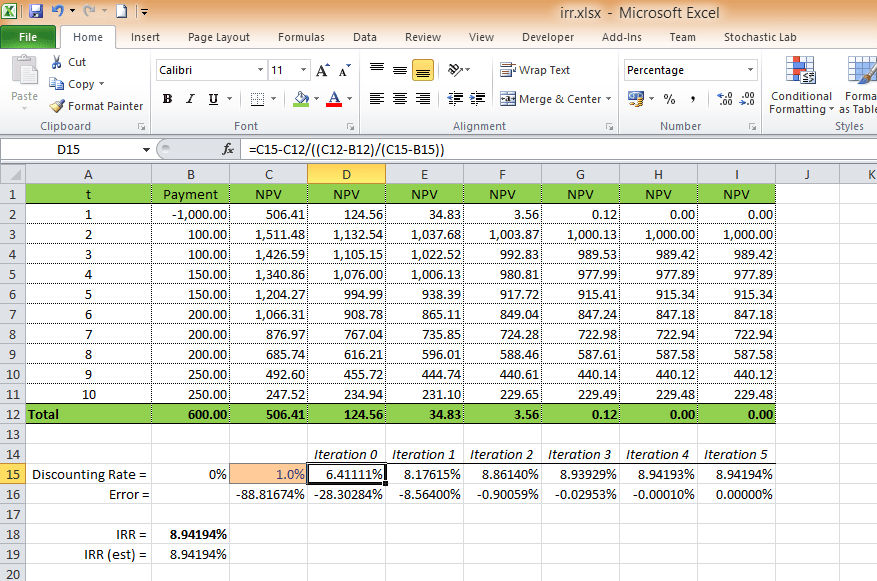Click the New document icon in quick access toolbar

pyautogui.click(x=121, y=11)
